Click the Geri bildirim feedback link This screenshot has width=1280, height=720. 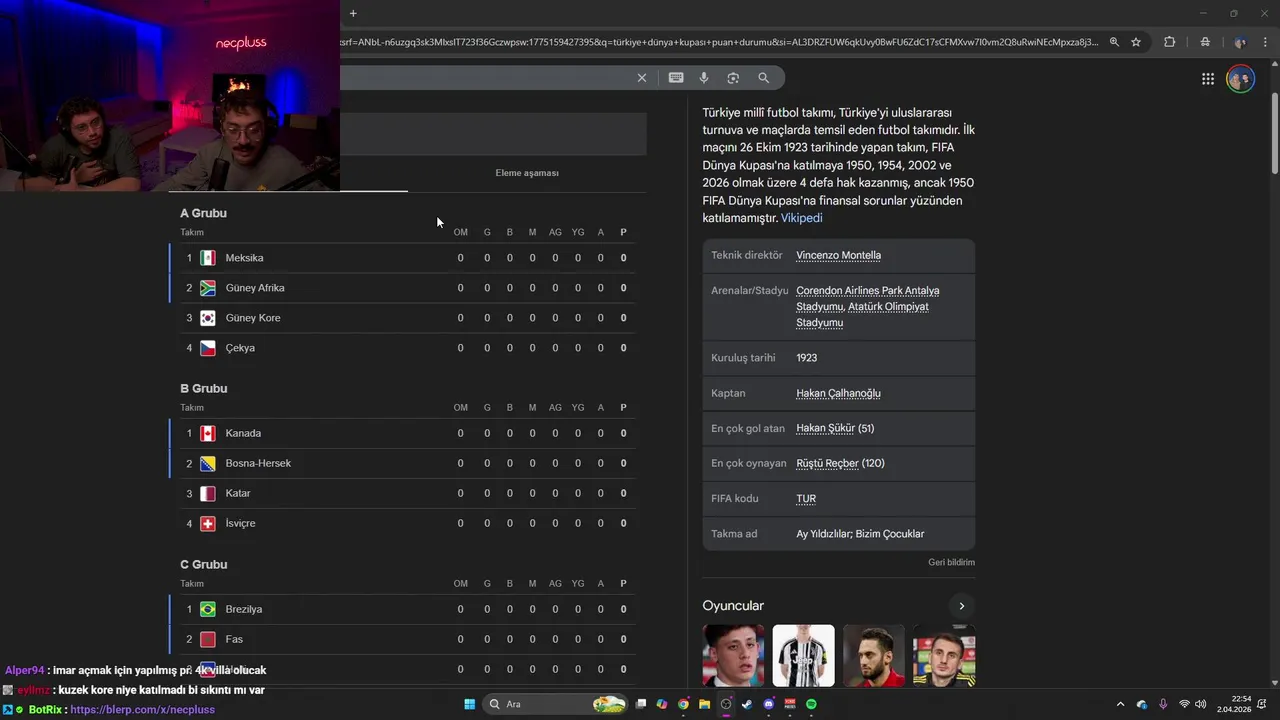(951, 562)
